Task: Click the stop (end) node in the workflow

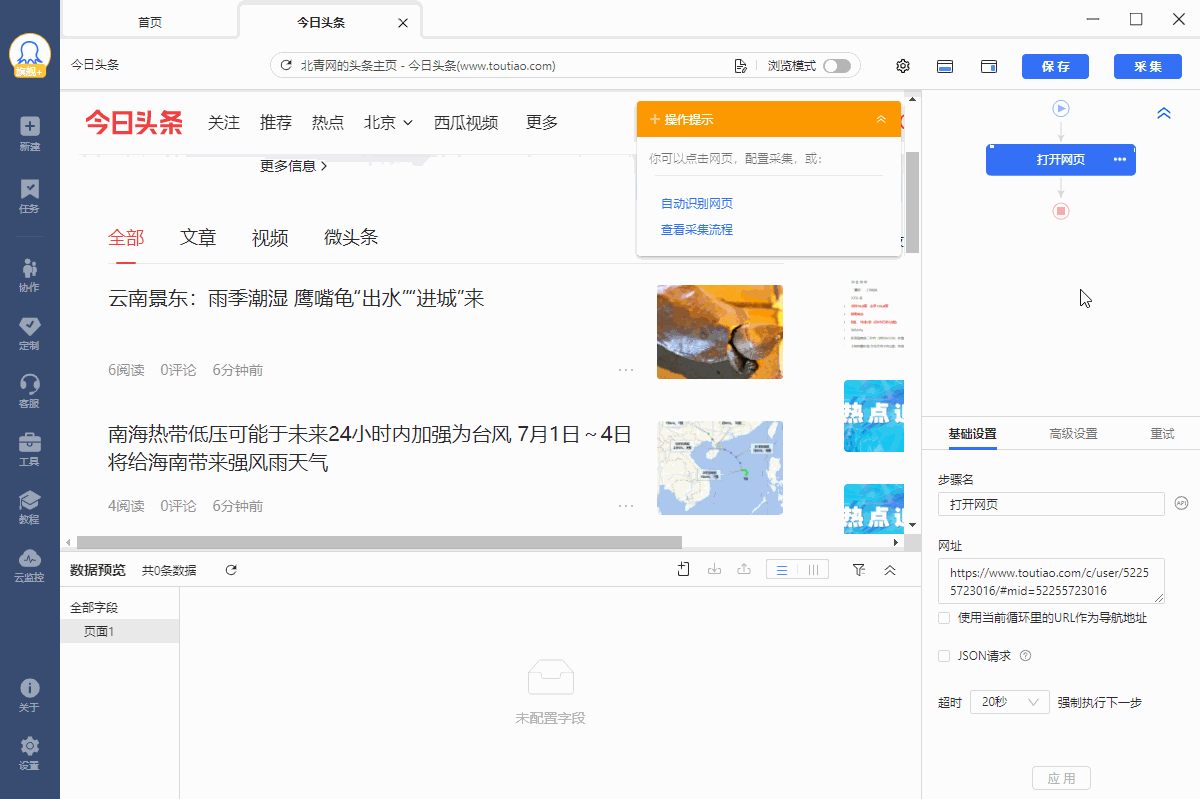Action: point(1061,211)
